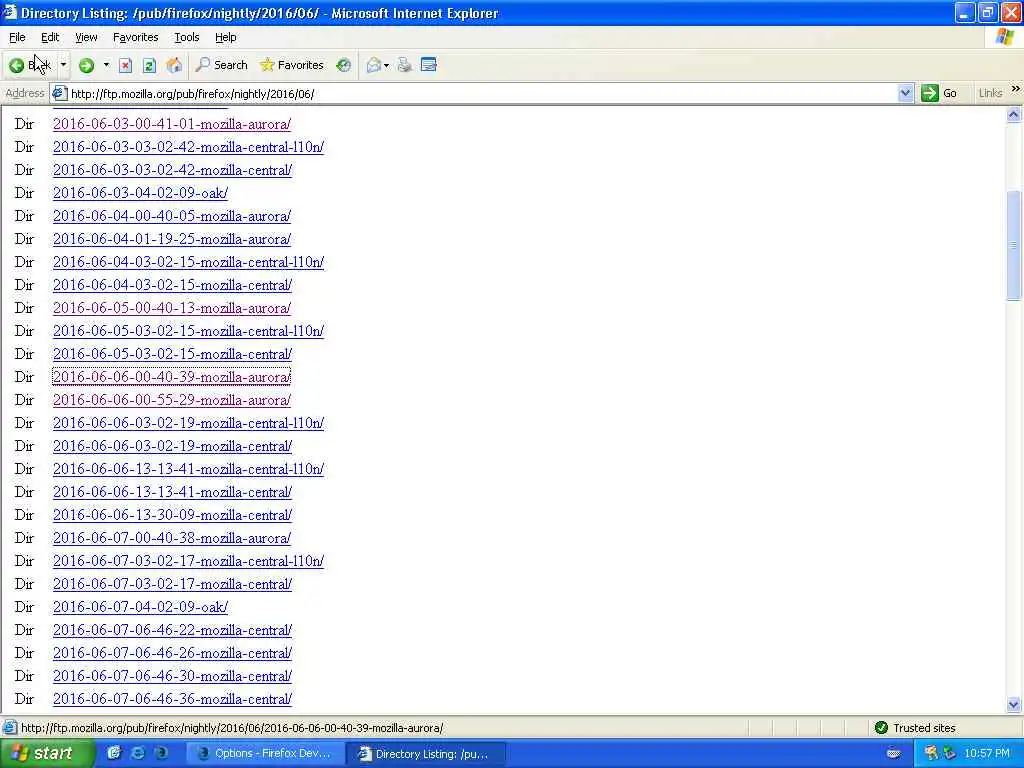The height and width of the screenshot is (768, 1024).
Task: Click the Windows Start button
Action: click(46, 754)
